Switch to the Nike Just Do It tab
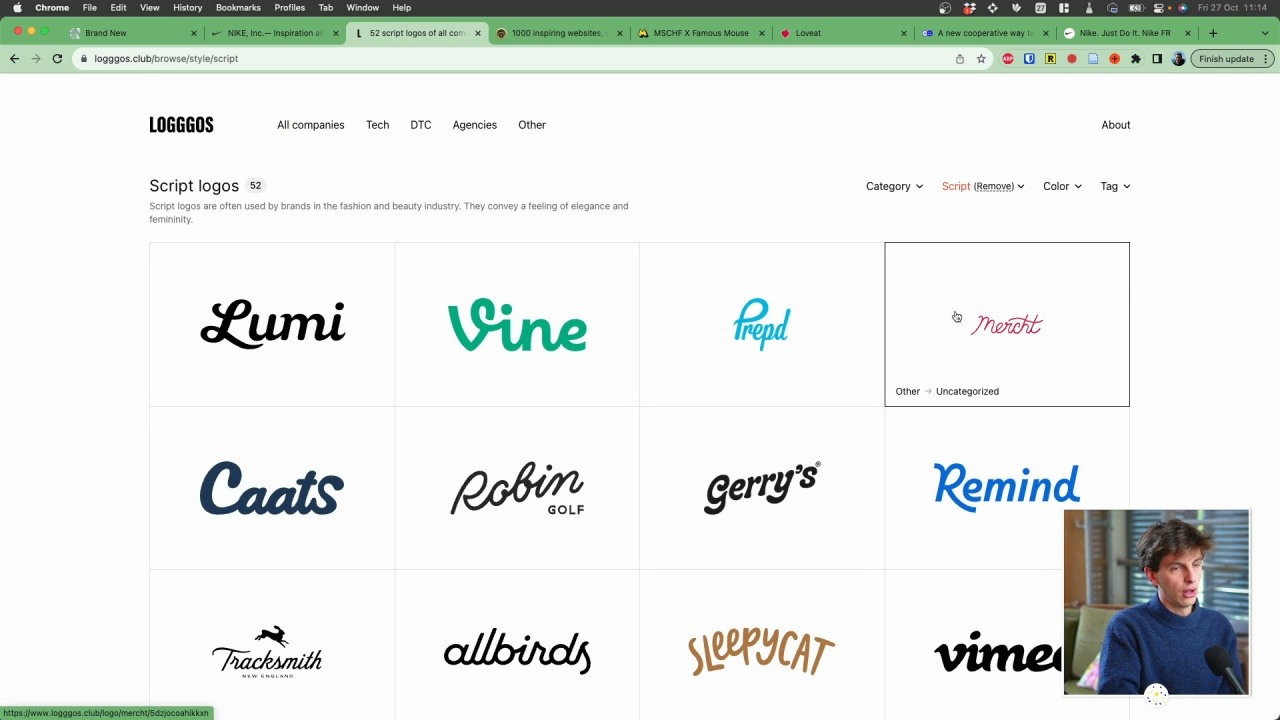 pos(1125,33)
